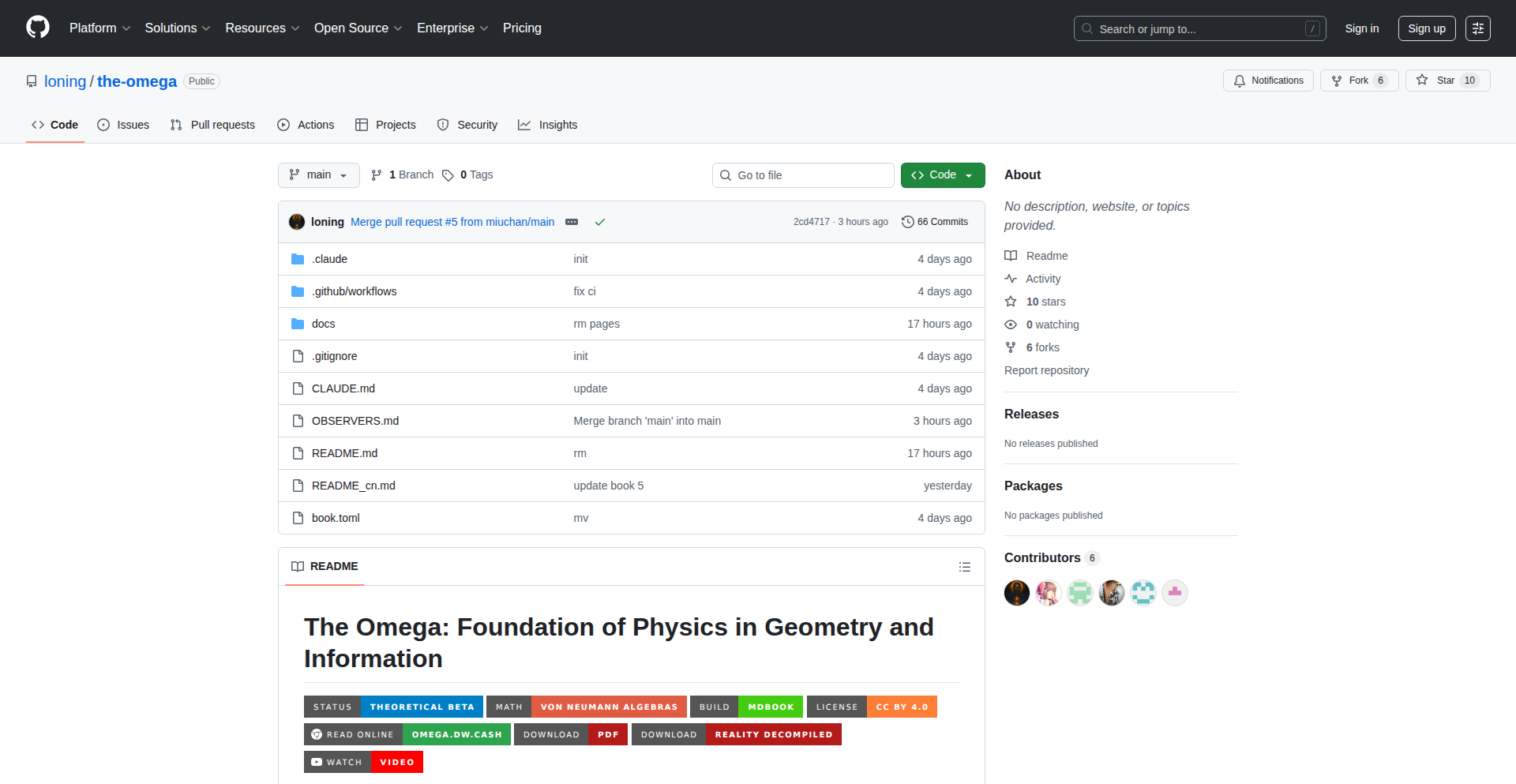Click the fourth contributor avatar
The height and width of the screenshot is (784, 1516).
(1112, 593)
